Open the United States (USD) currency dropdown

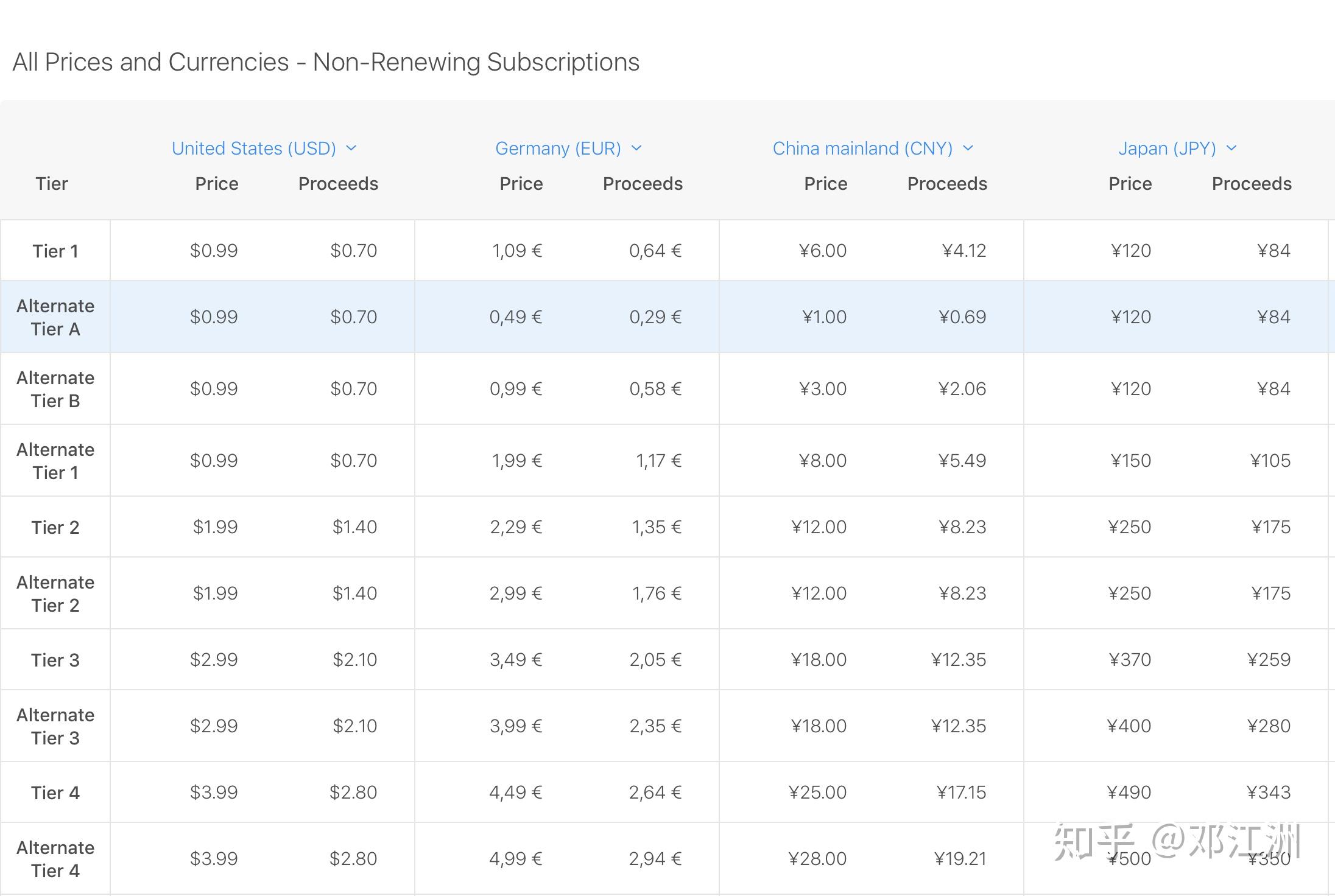click(254, 149)
